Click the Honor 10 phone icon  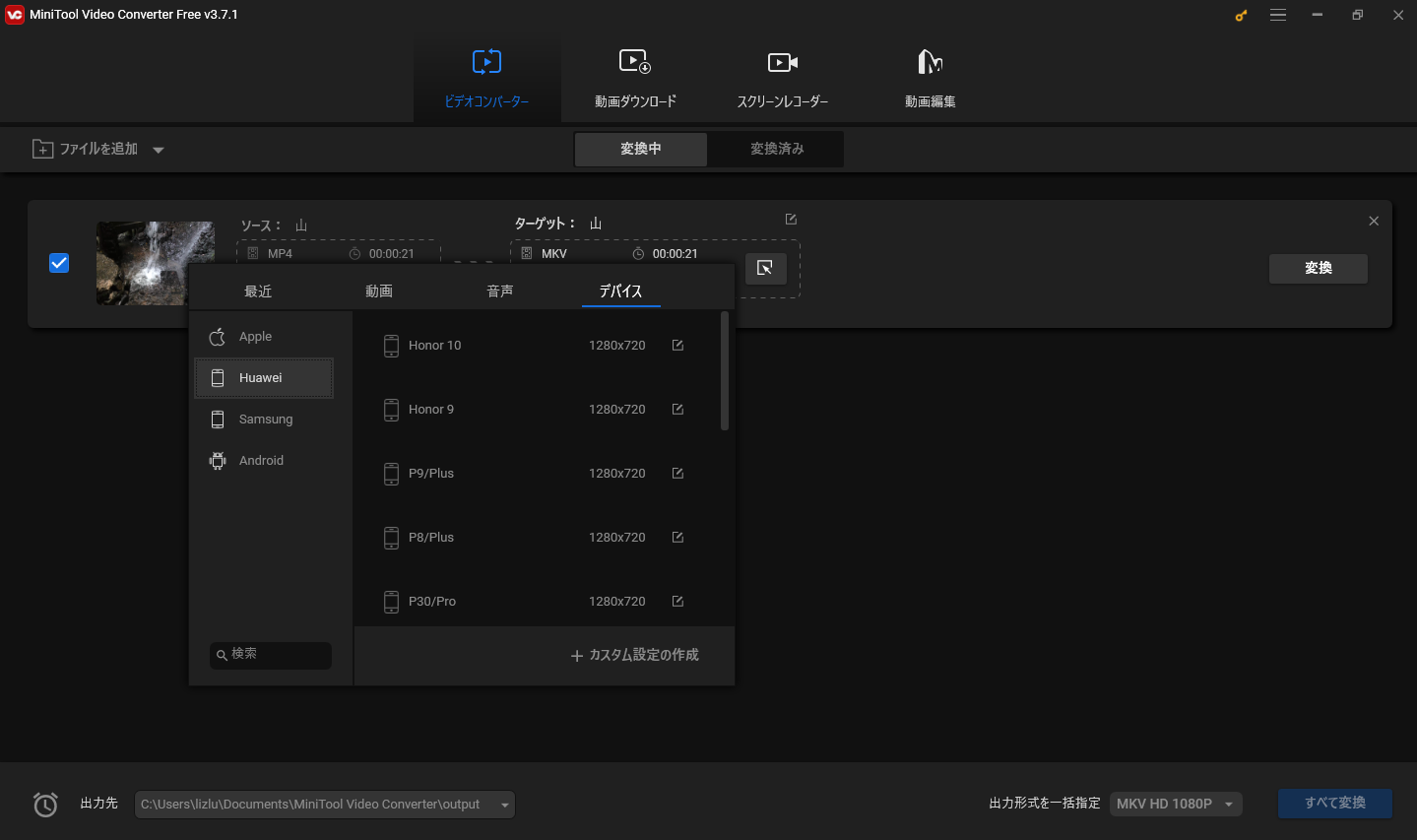pos(391,346)
